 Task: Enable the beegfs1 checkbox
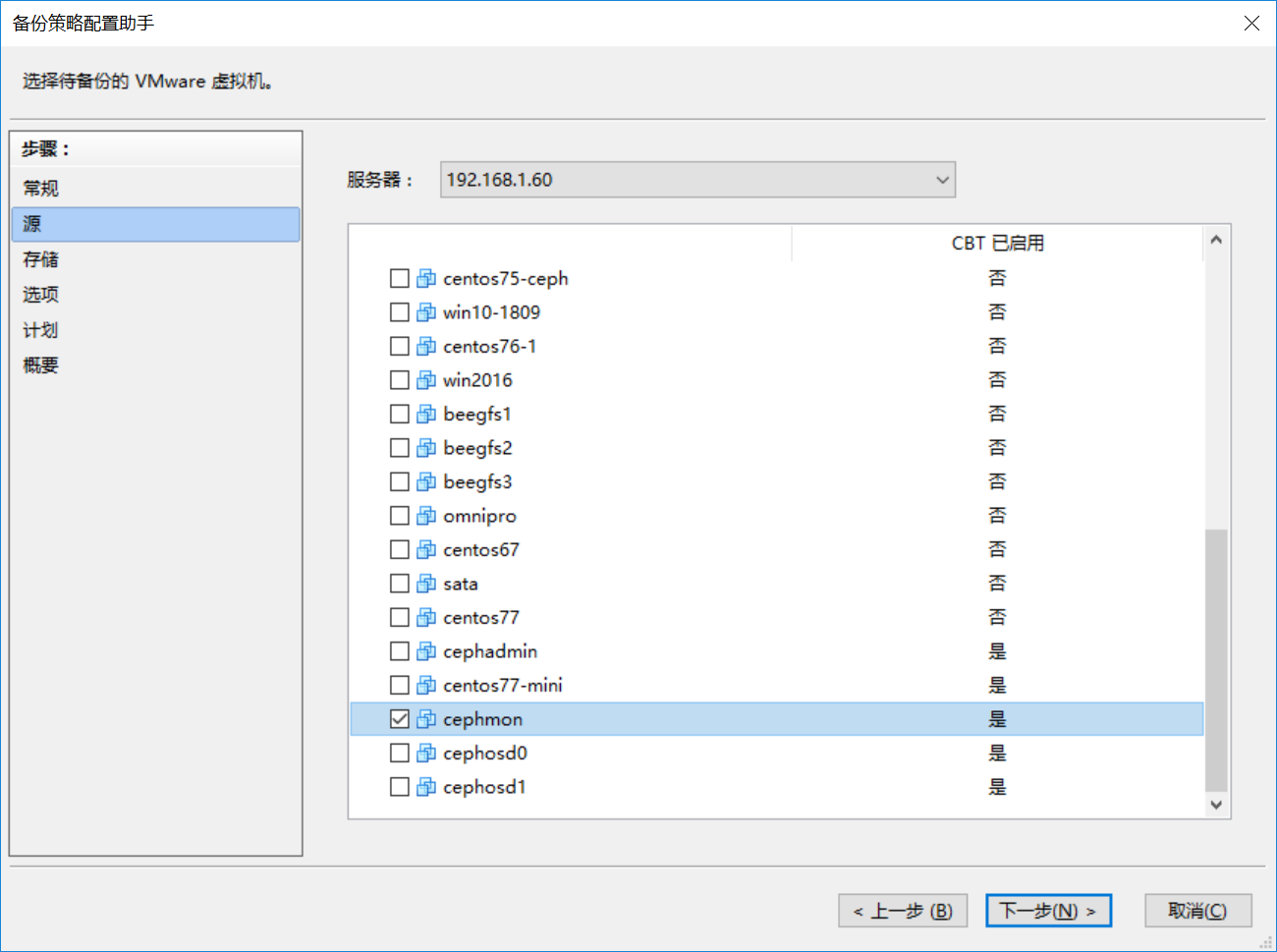[399, 414]
